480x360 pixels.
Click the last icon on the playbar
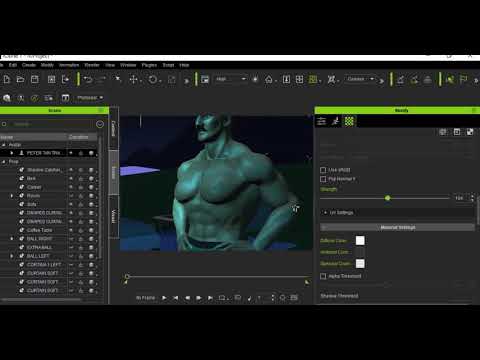pyautogui.click(x=294, y=298)
